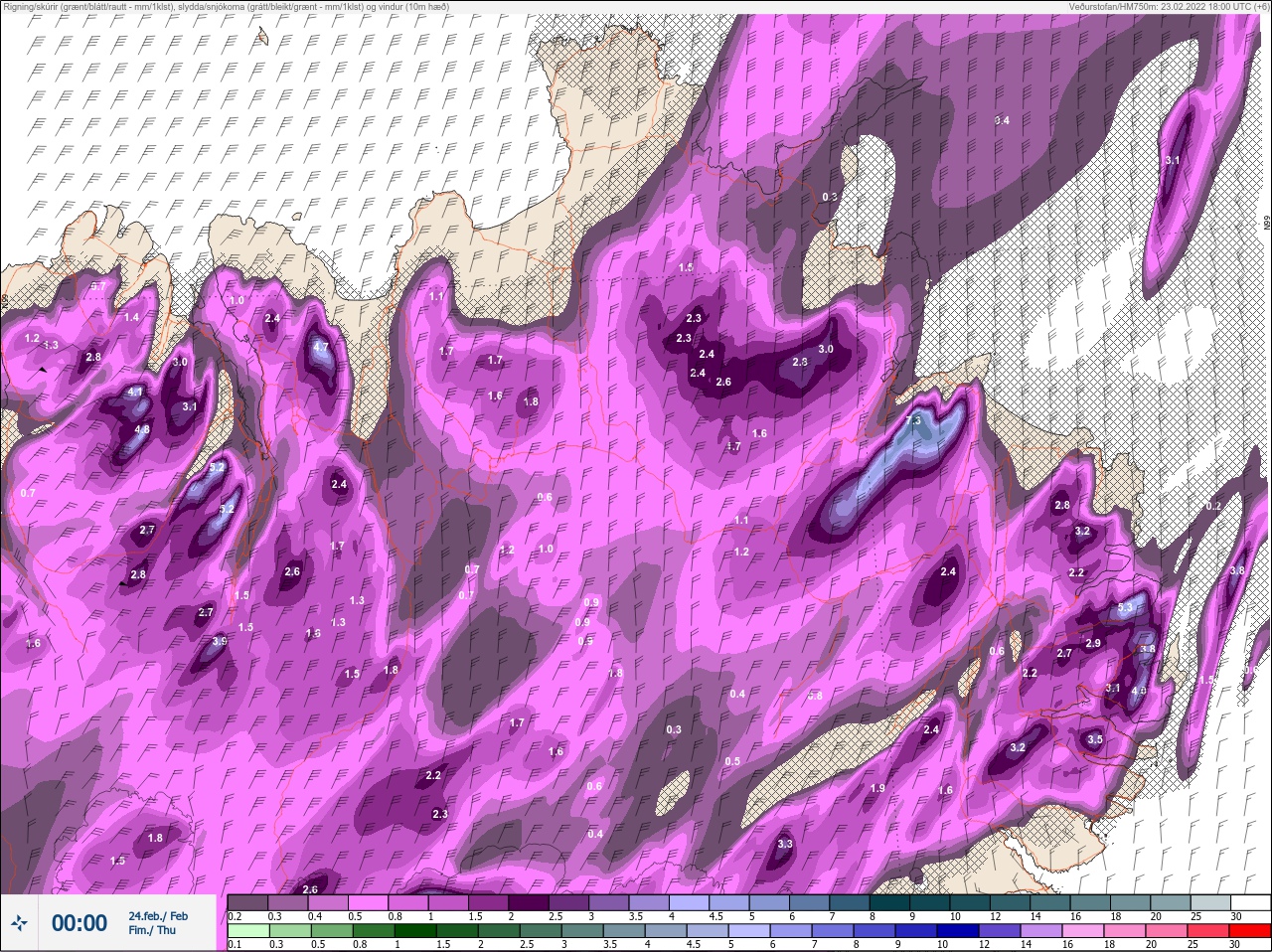Click the 'Fim./ Thu' weekday label
Viewport: 1272px width, 952px height.
[152, 930]
